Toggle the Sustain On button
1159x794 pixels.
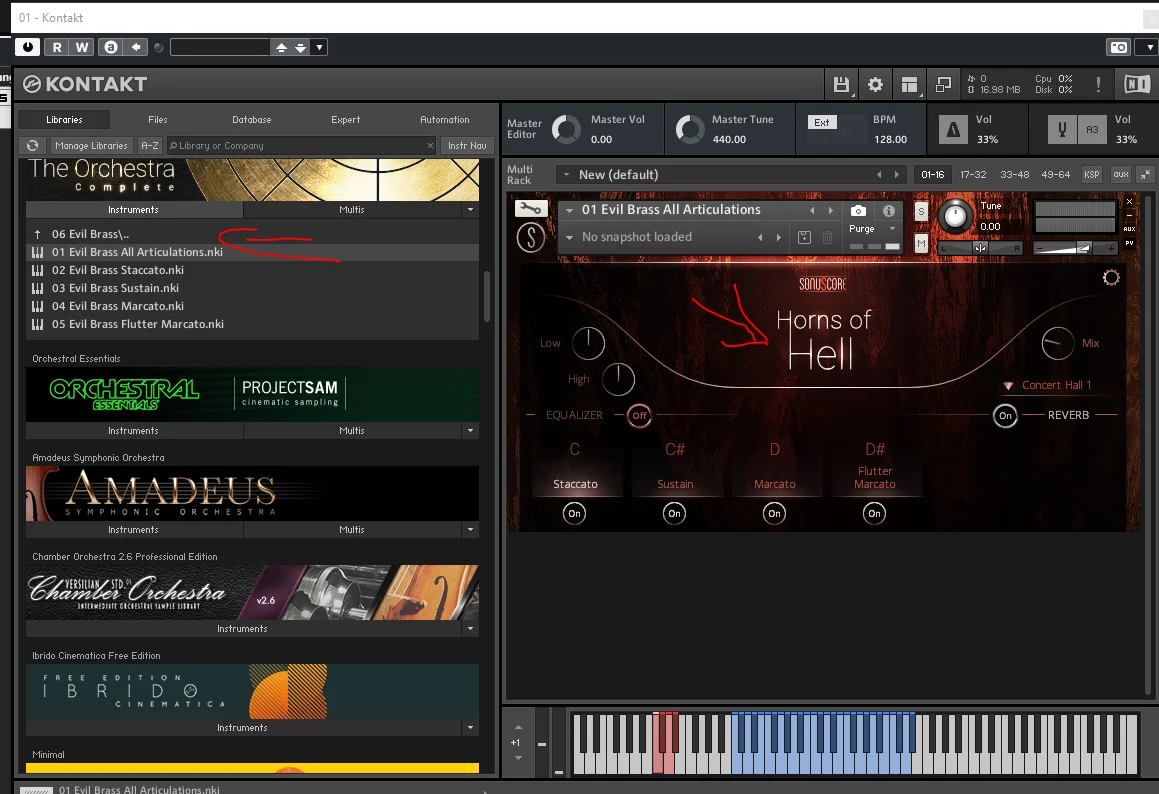674,514
